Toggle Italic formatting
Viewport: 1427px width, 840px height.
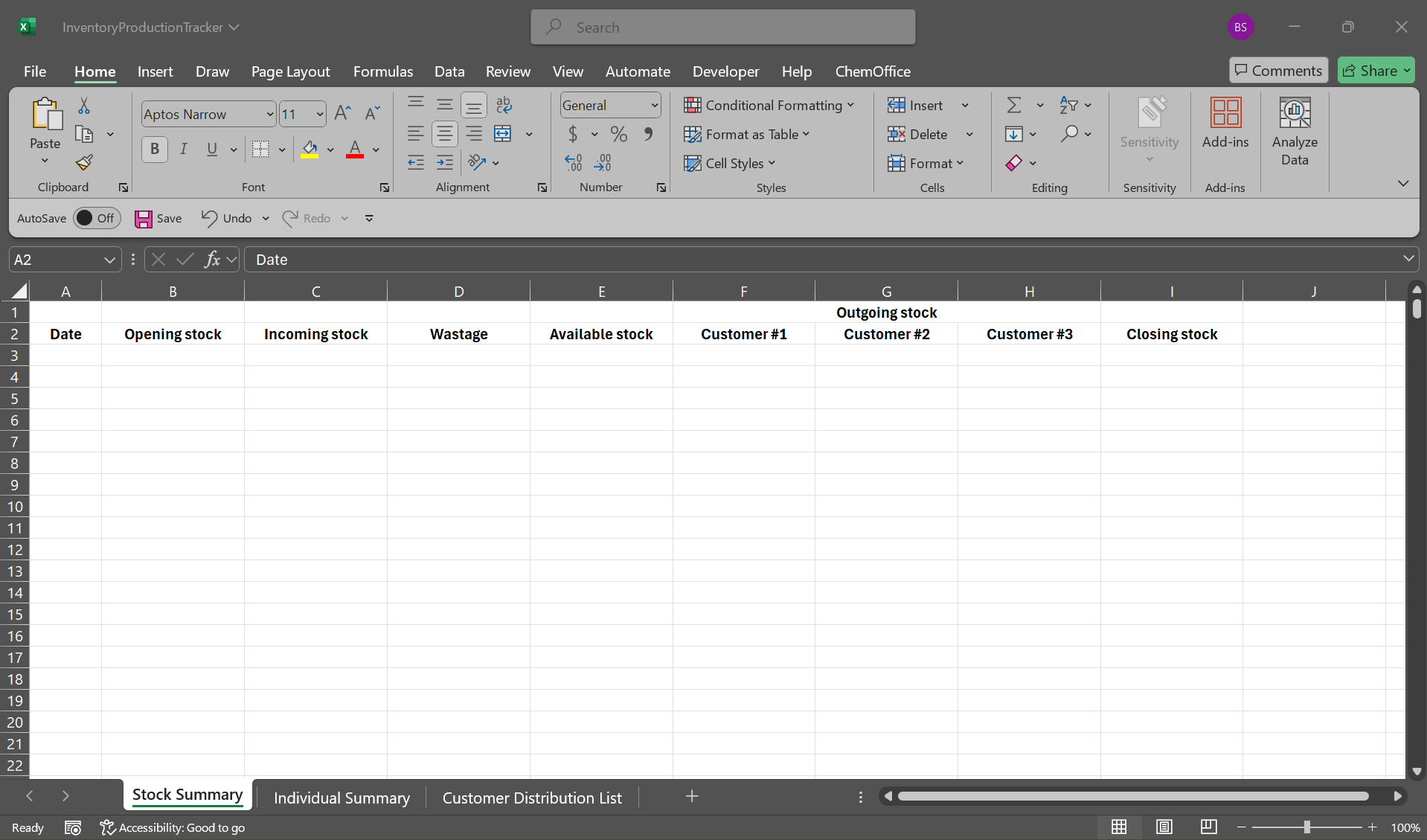click(183, 149)
